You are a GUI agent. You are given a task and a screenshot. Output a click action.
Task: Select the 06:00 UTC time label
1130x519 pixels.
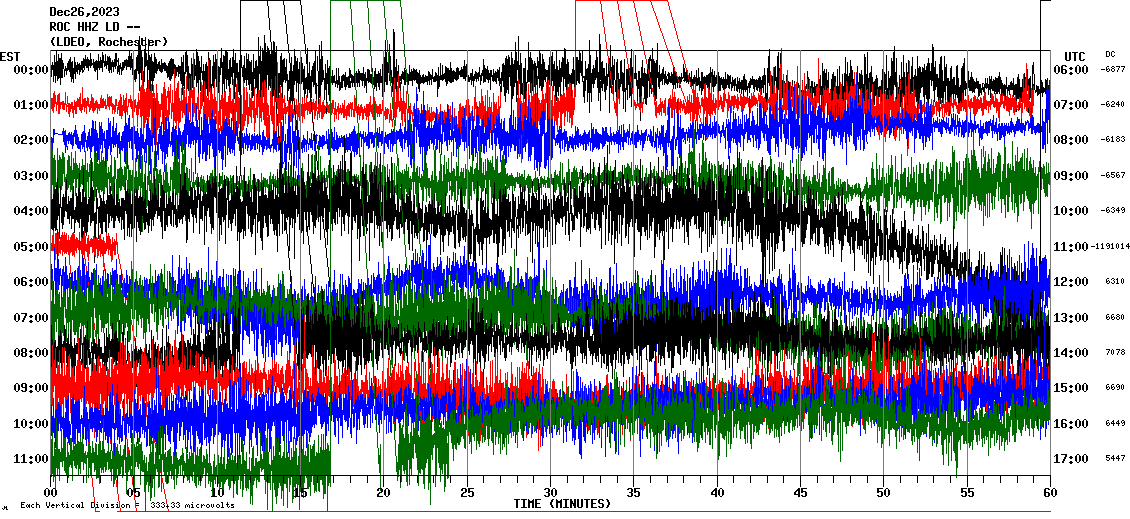pos(1072,69)
